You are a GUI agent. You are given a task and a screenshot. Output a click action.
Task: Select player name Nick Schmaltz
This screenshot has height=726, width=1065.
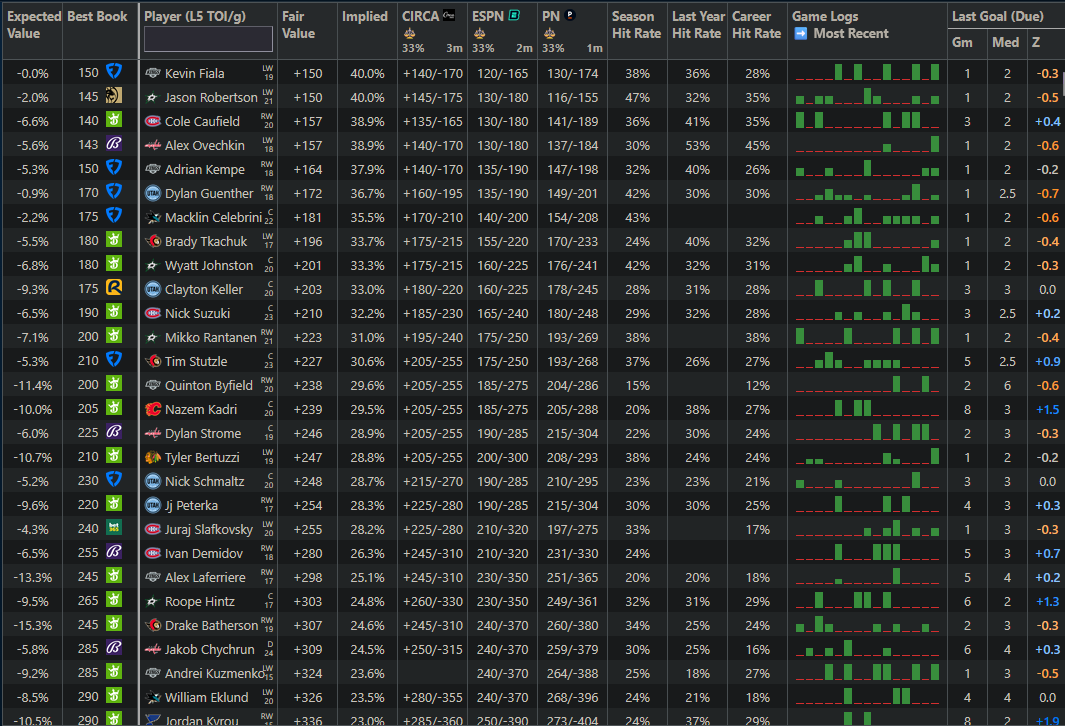pos(204,481)
